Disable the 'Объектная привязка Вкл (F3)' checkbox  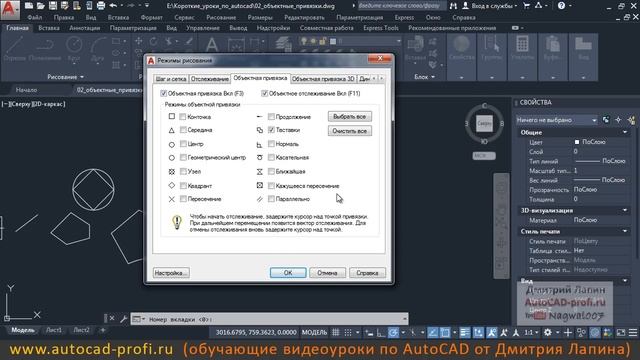pos(164,93)
